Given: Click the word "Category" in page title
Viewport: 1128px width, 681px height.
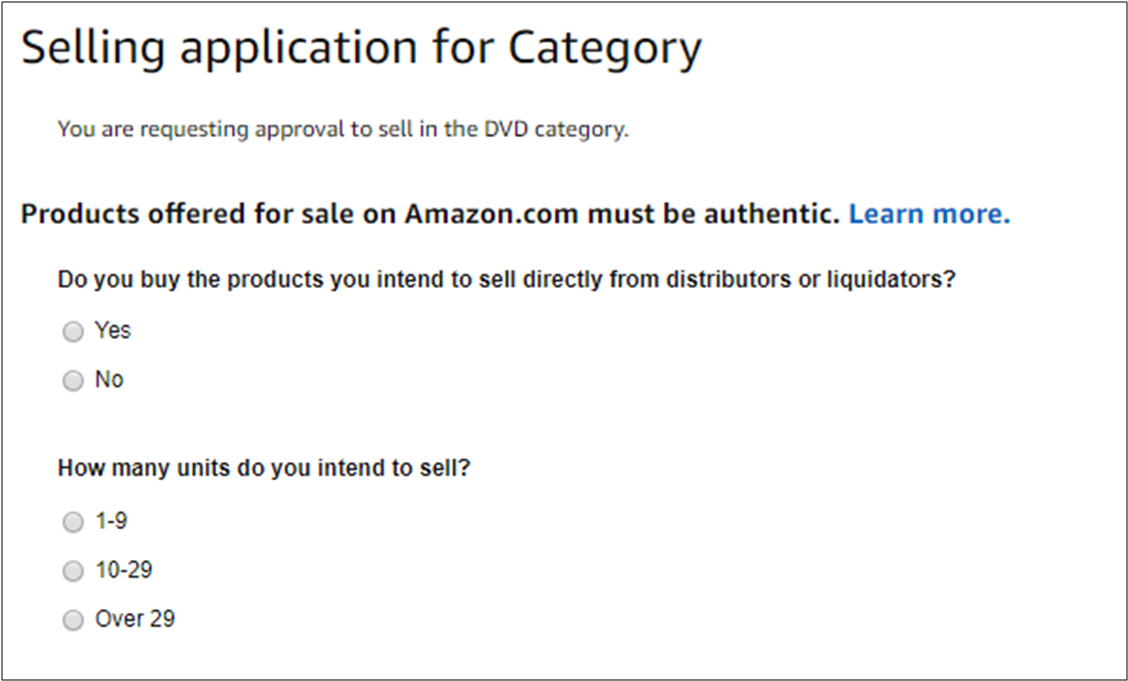Looking at the screenshot, I should tap(605, 48).
